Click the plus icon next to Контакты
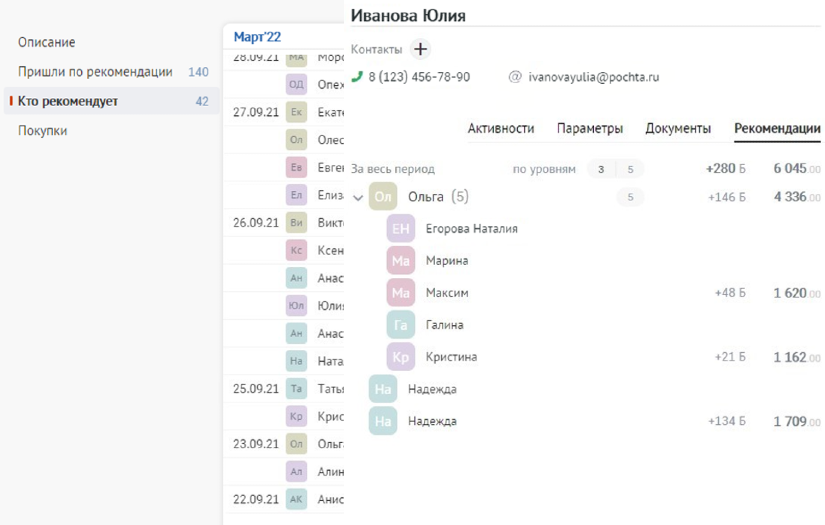825x525 pixels. click(420, 49)
